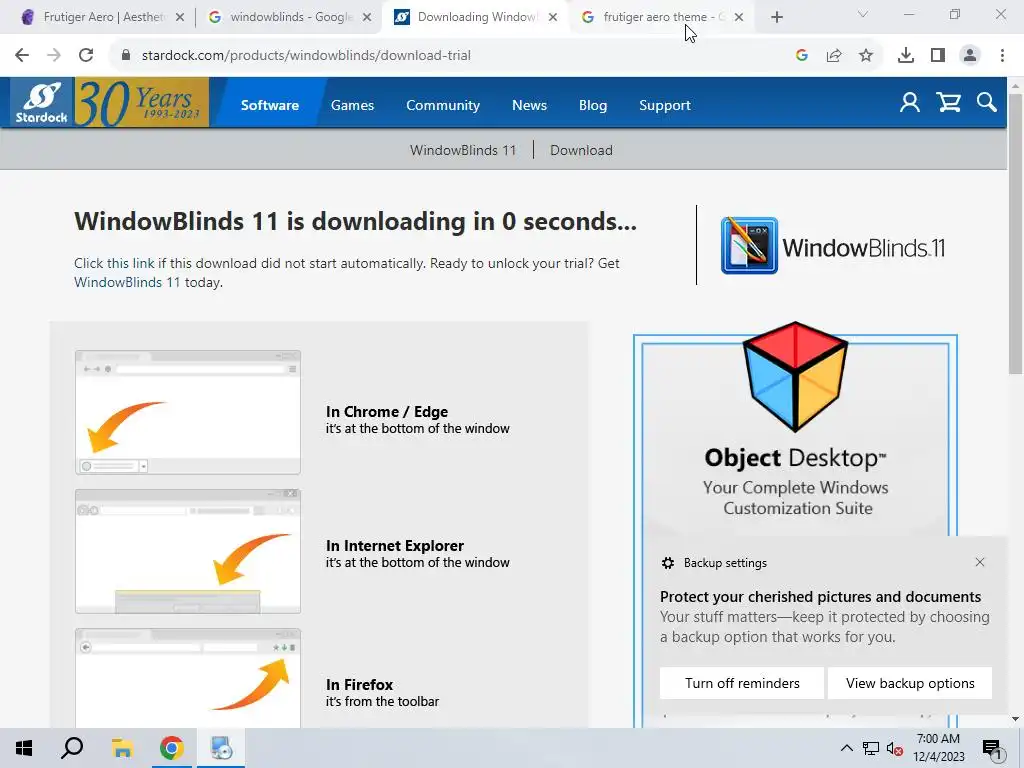Open Chrome three-dot menu

pyautogui.click(x=1002, y=56)
